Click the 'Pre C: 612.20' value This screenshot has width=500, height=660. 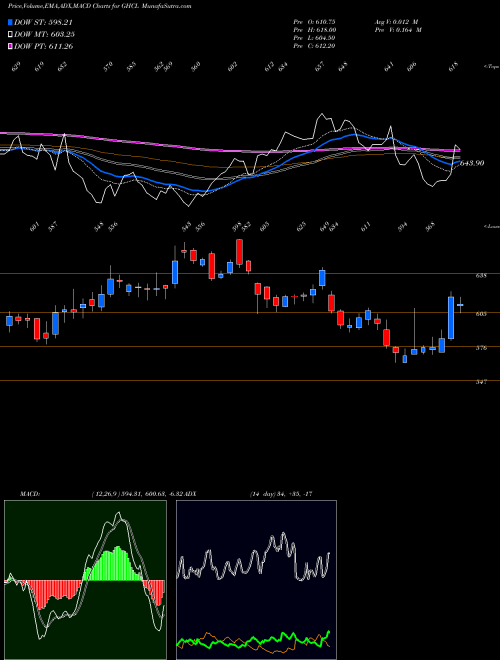(x=314, y=46)
